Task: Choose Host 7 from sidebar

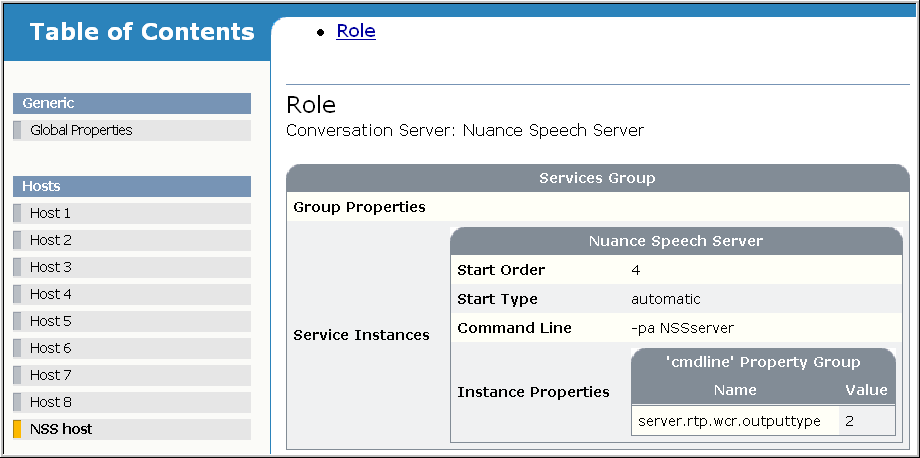Action: tap(50, 375)
